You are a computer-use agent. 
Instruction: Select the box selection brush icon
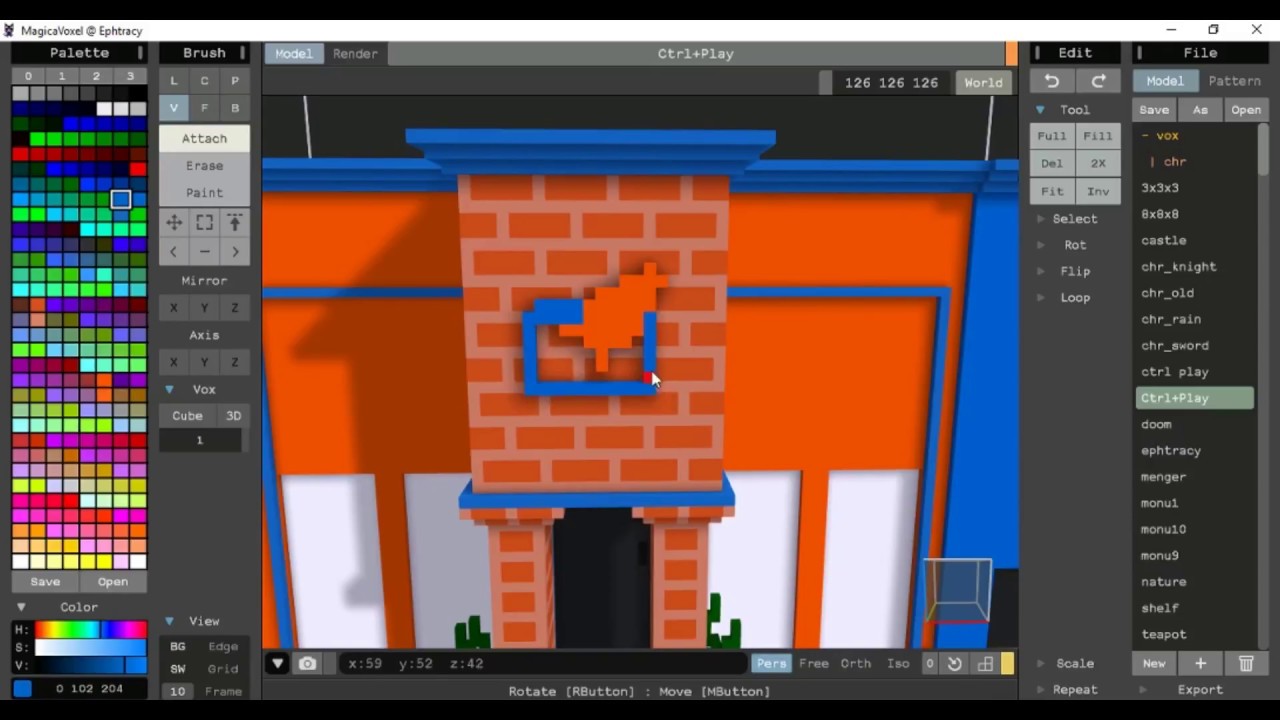point(204,222)
